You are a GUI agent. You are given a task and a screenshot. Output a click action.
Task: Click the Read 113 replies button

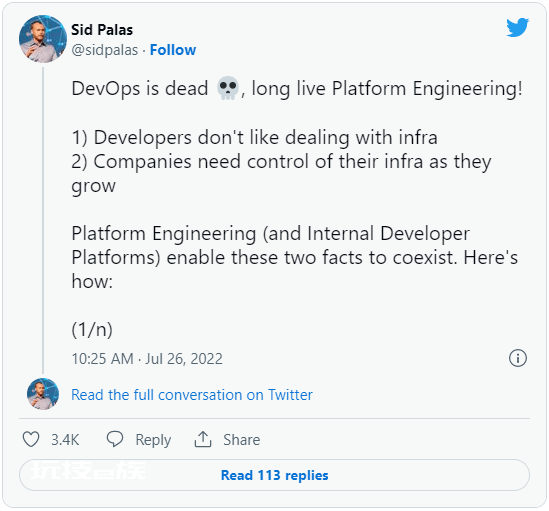(274, 475)
